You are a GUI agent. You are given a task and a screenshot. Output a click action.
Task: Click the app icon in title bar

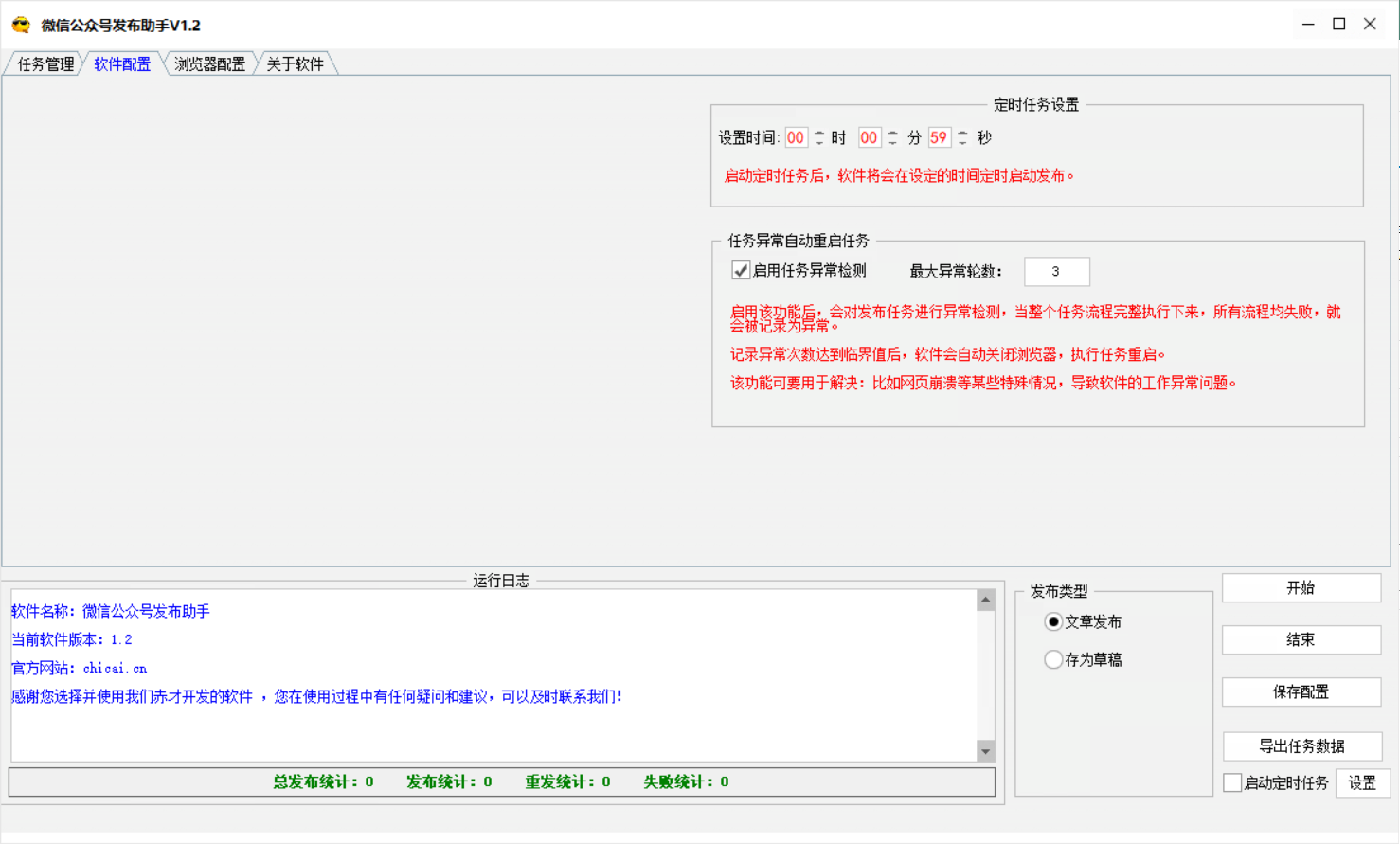(x=21, y=26)
